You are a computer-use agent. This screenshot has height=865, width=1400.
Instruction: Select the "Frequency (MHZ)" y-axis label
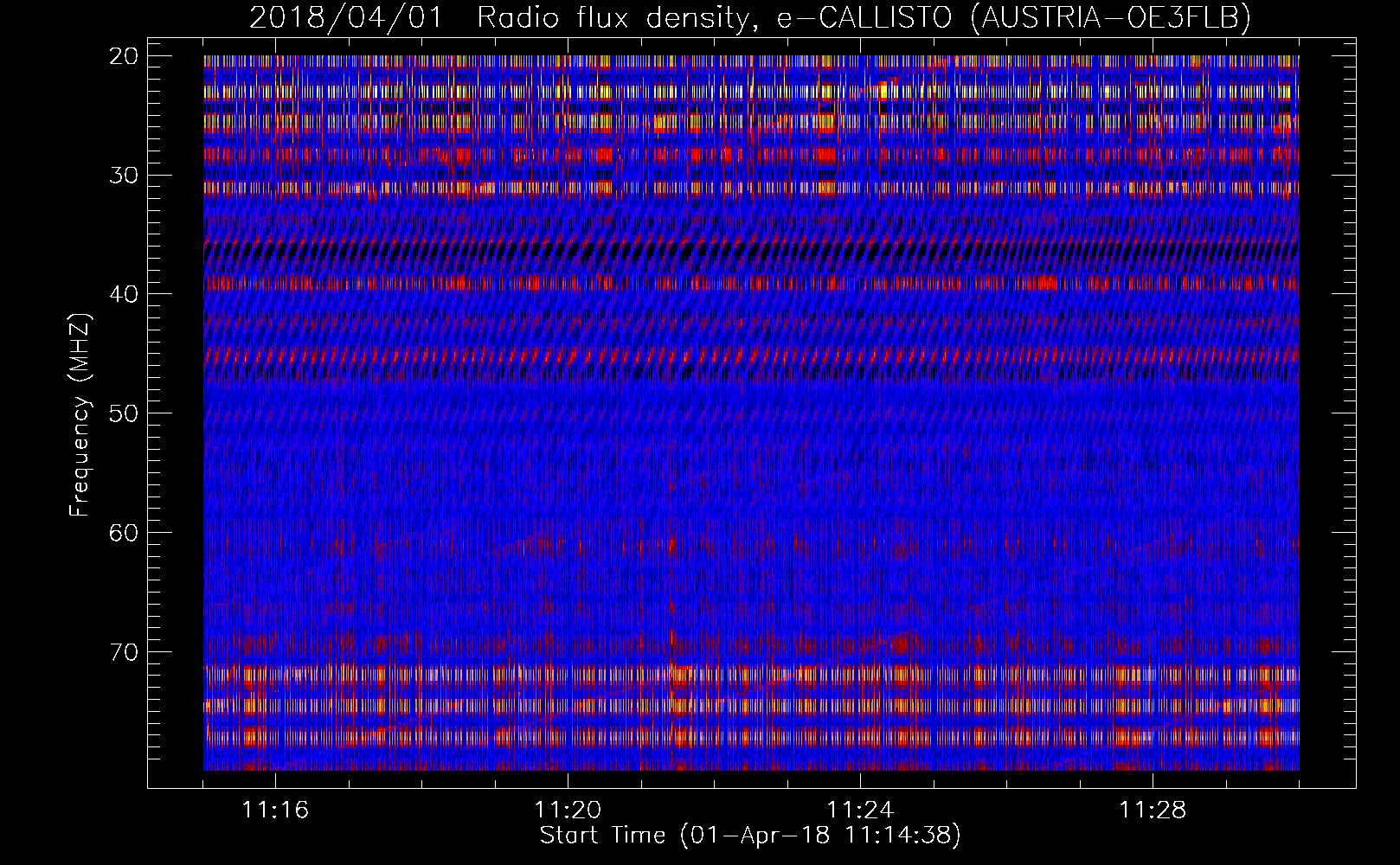click(x=80, y=415)
